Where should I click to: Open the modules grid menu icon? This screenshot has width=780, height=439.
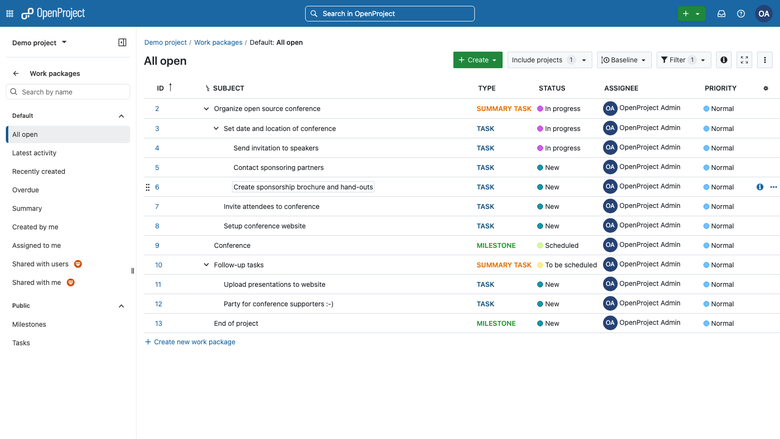point(9,13)
